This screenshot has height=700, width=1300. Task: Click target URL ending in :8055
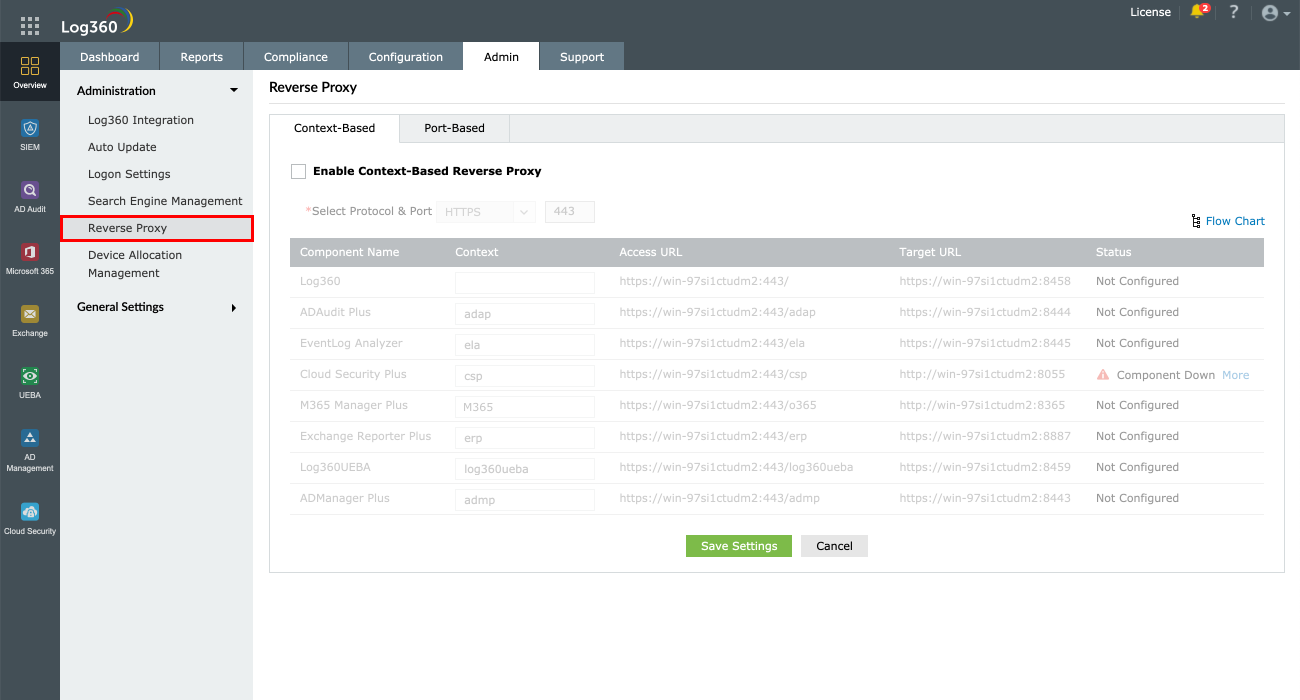pos(982,374)
